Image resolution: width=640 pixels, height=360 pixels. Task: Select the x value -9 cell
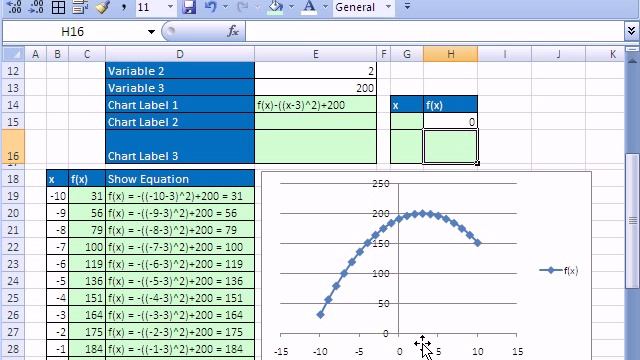coord(57,213)
